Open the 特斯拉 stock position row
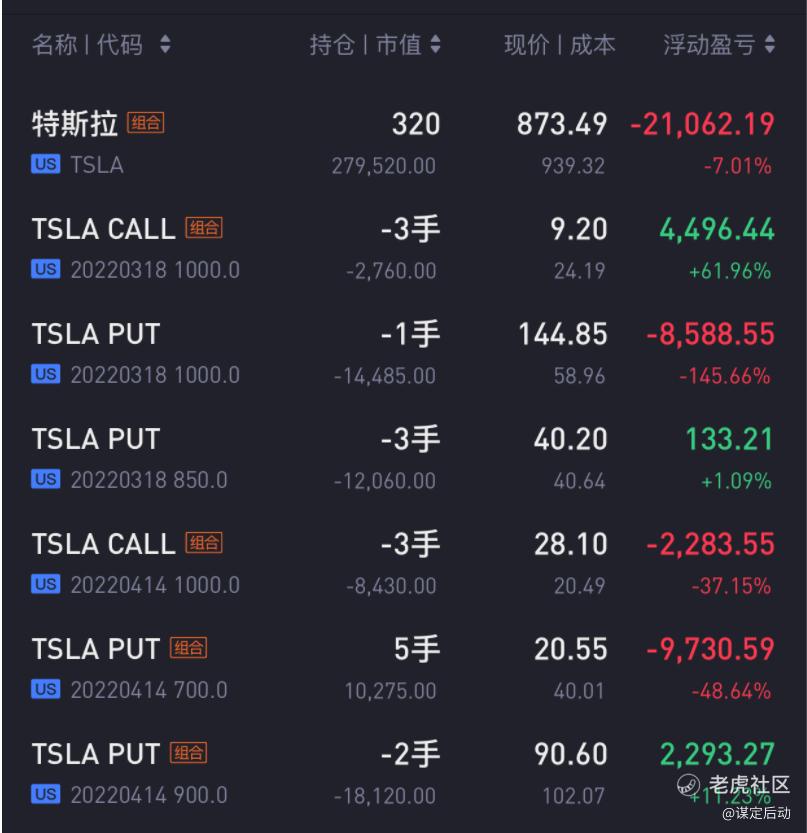The image size is (807, 833). (x=403, y=143)
